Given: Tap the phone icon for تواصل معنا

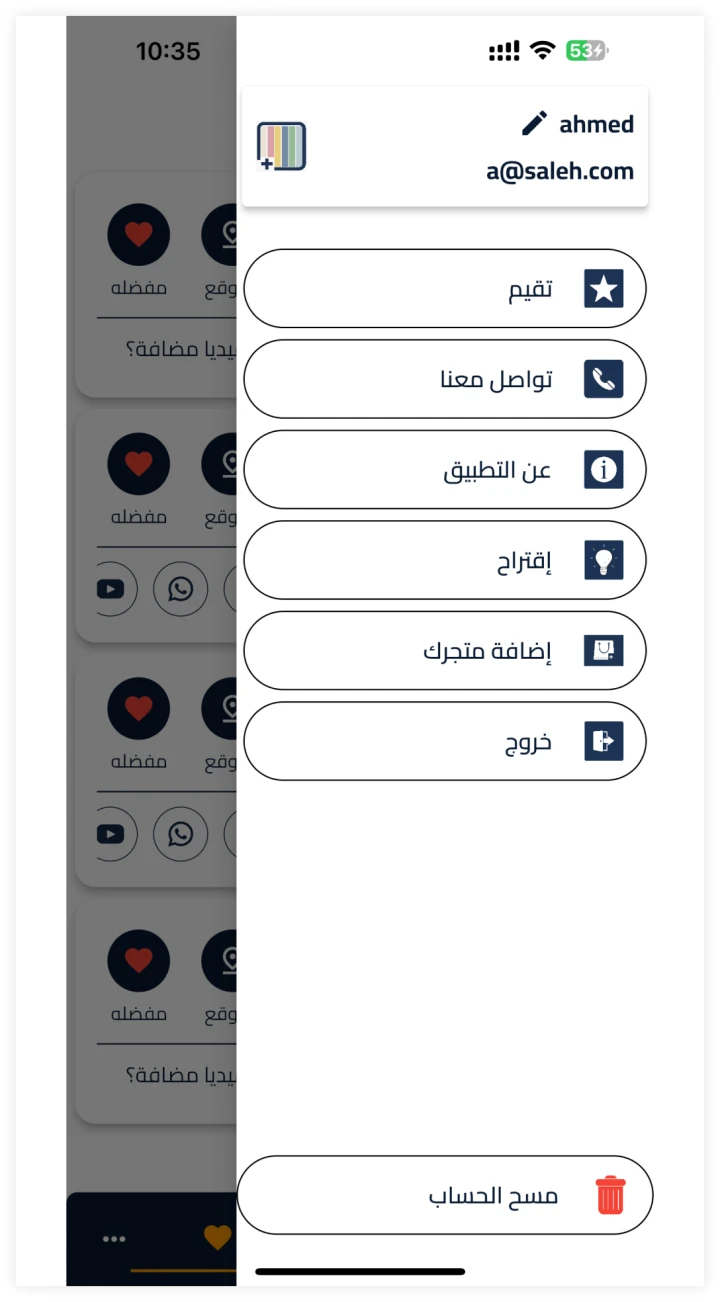Looking at the screenshot, I should [x=603, y=380].
